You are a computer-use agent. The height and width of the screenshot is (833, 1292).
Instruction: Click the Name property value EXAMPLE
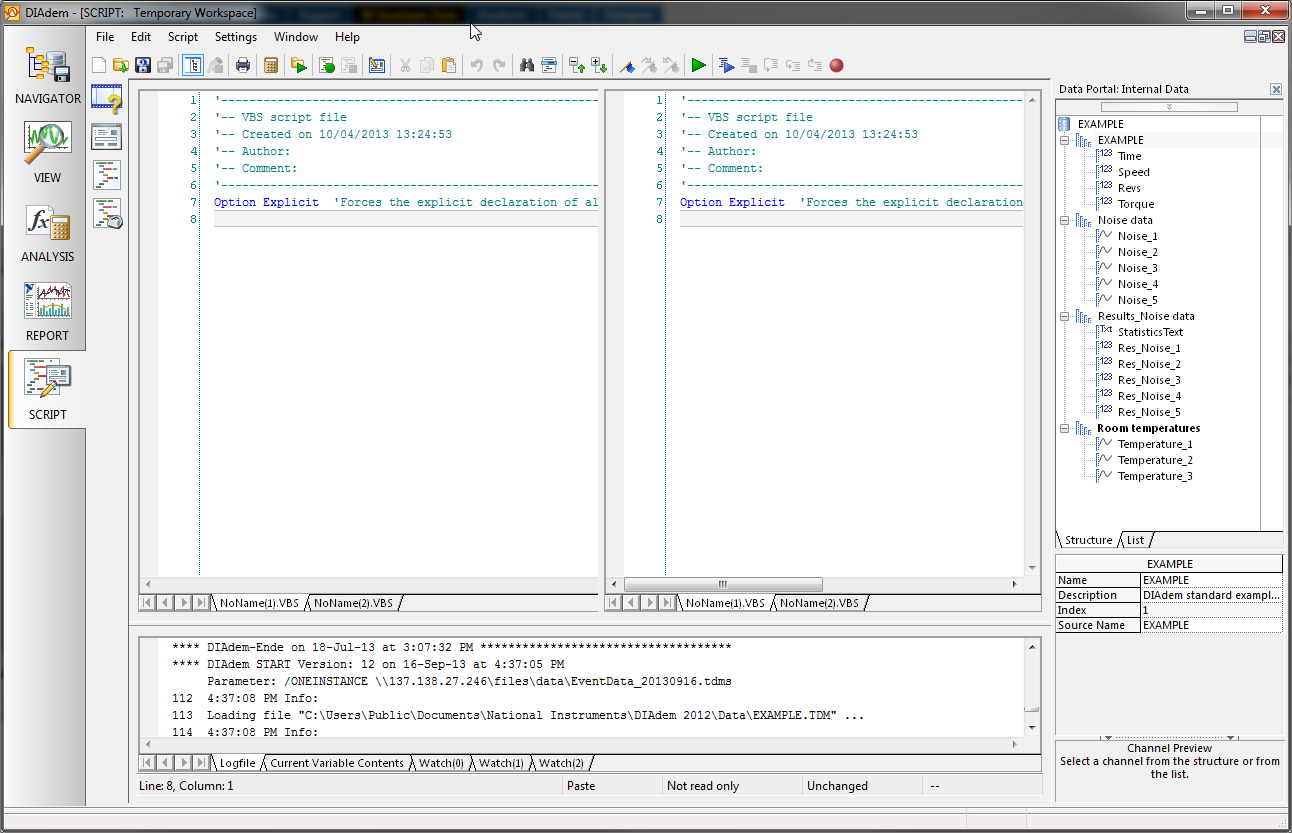click(1212, 580)
